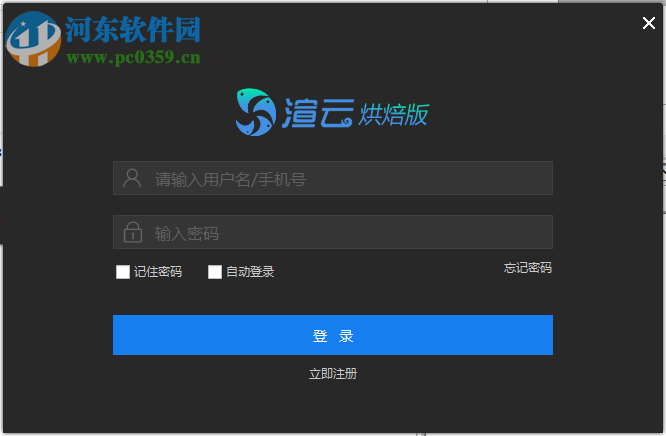Click the password input field
Screen dimensions: 666x436
pos(333,232)
